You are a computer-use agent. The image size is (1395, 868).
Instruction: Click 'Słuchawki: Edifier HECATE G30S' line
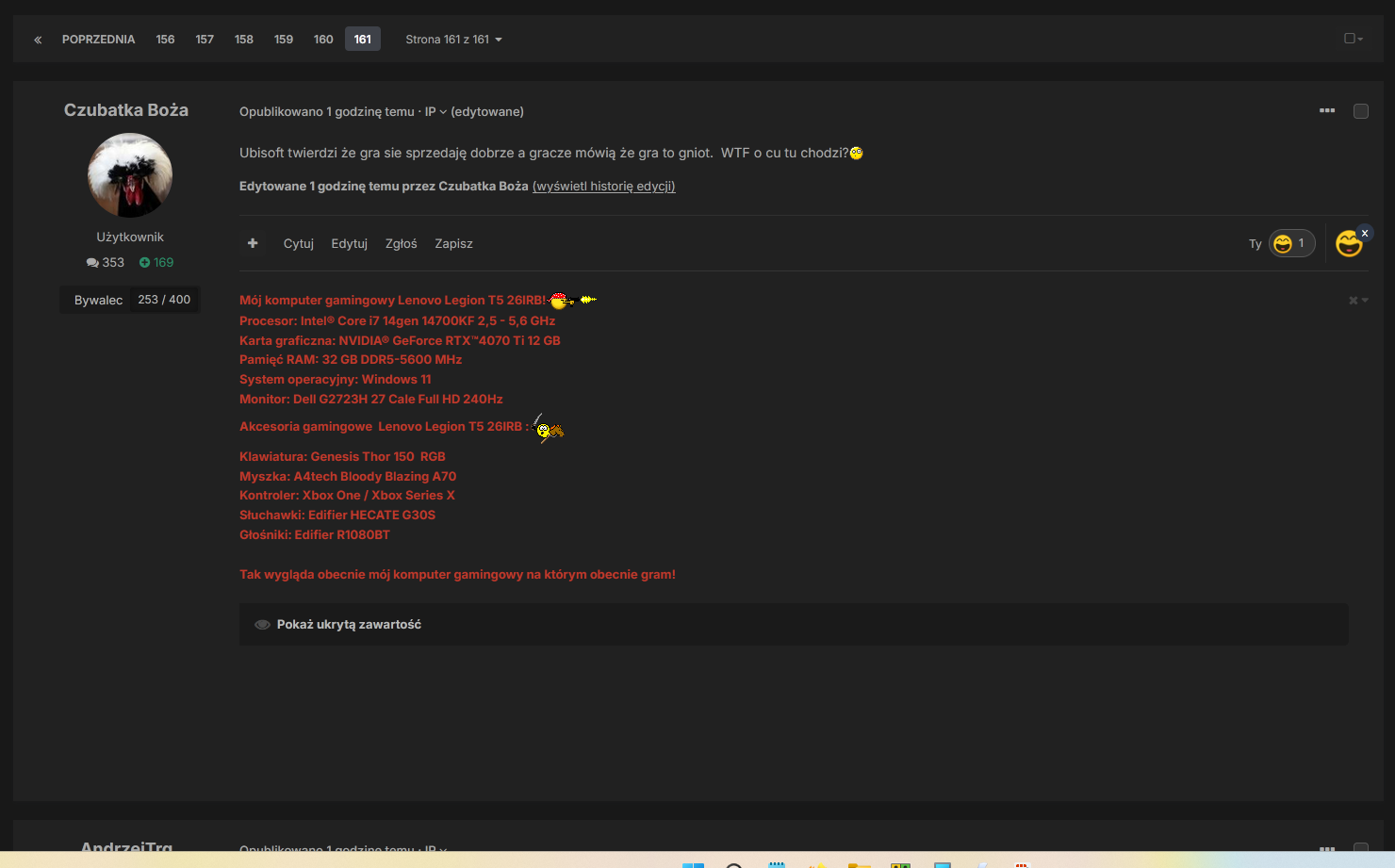pos(337,516)
